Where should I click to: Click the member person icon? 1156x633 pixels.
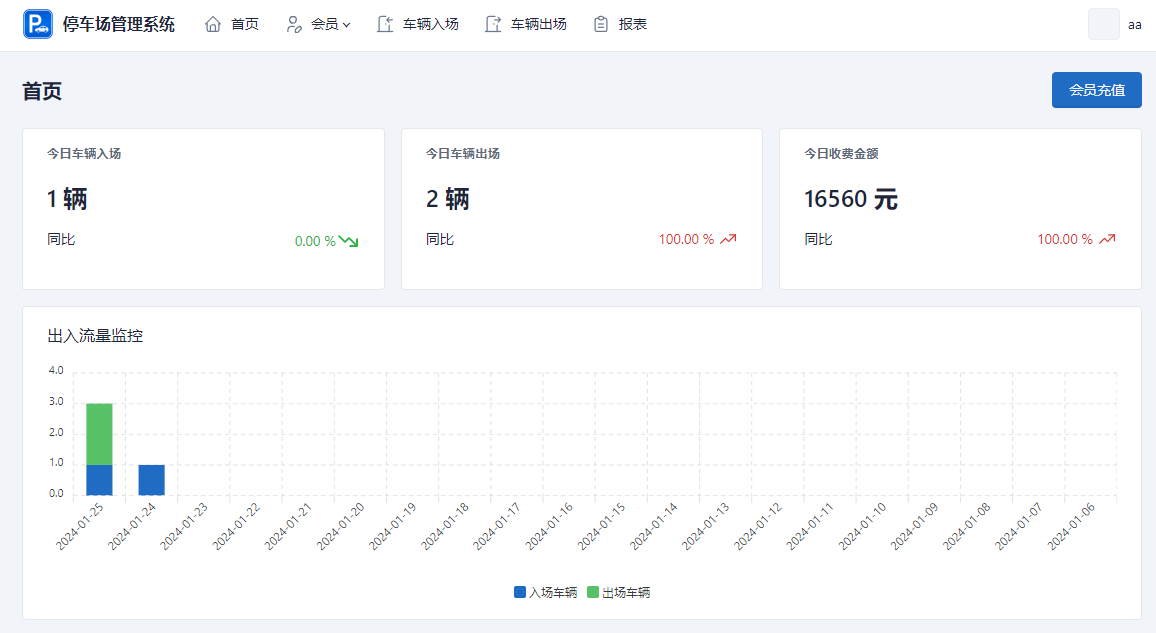[x=293, y=24]
